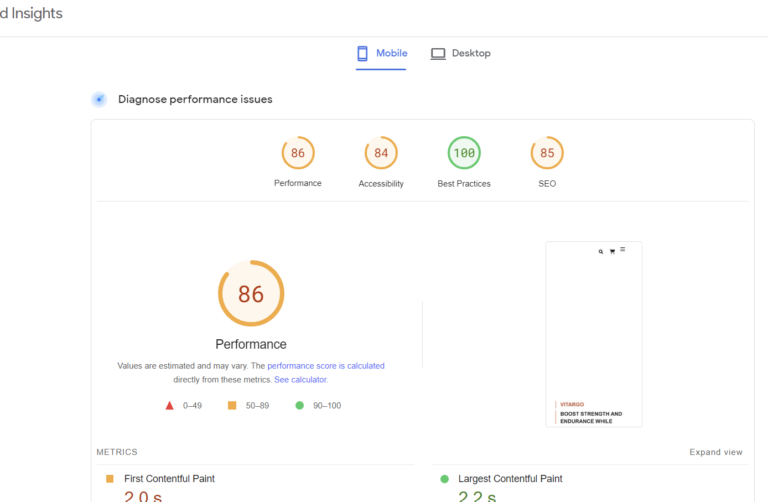This screenshot has width=768, height=502.
Task: Select the Best Practices 100 score gauge
Action: click(x=464, y=153)
